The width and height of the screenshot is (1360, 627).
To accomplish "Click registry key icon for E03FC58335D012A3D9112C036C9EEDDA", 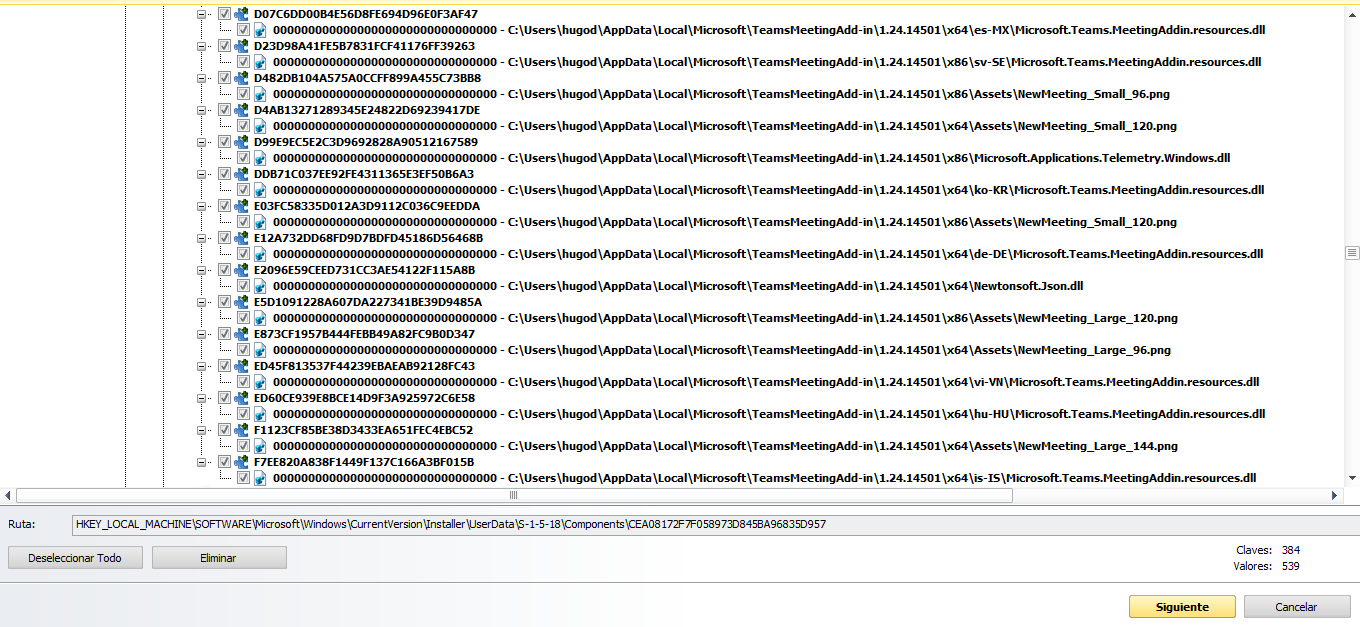I will click(242, 206).
